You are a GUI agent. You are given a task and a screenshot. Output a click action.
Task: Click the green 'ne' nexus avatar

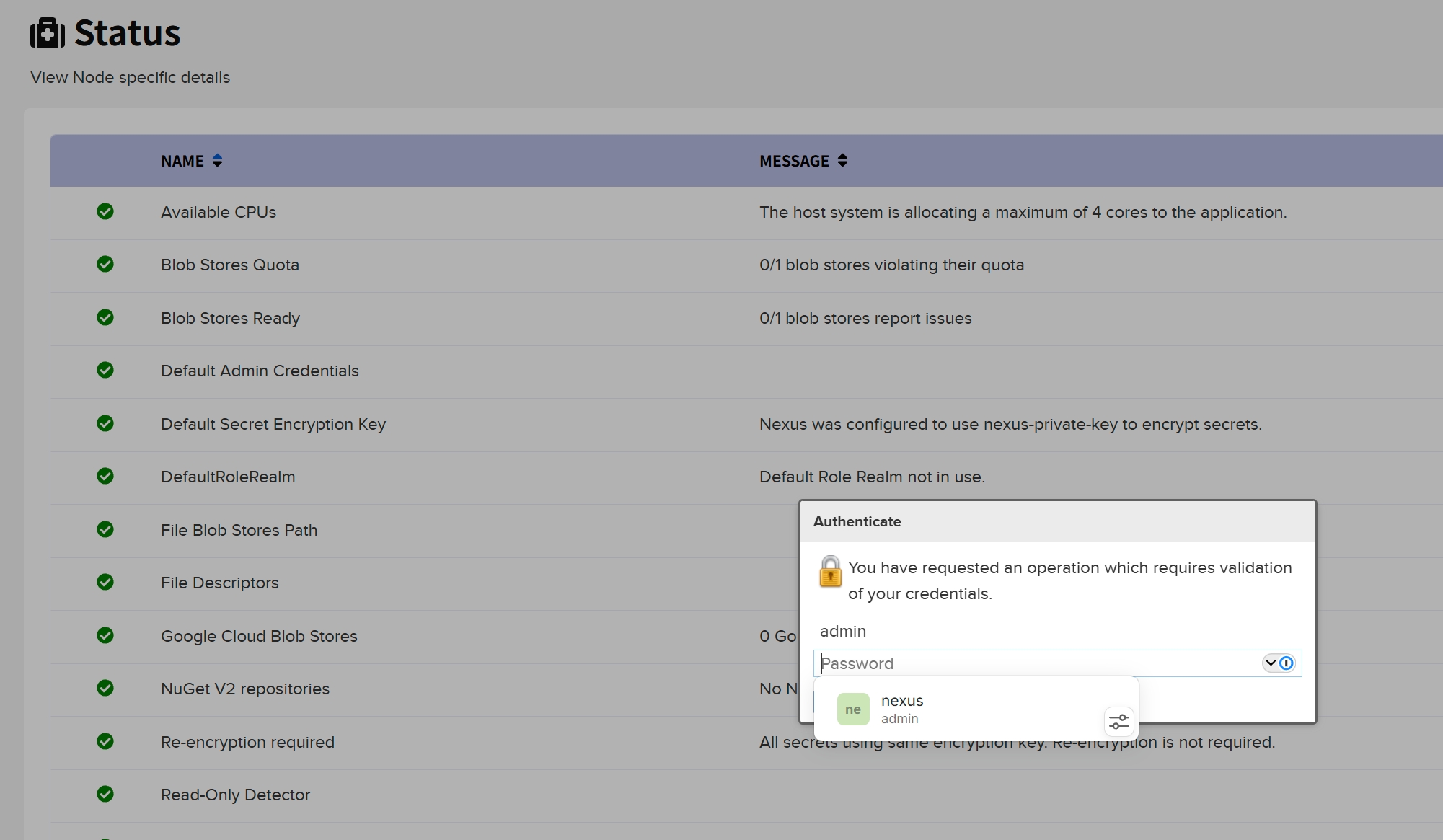[852, 709]
